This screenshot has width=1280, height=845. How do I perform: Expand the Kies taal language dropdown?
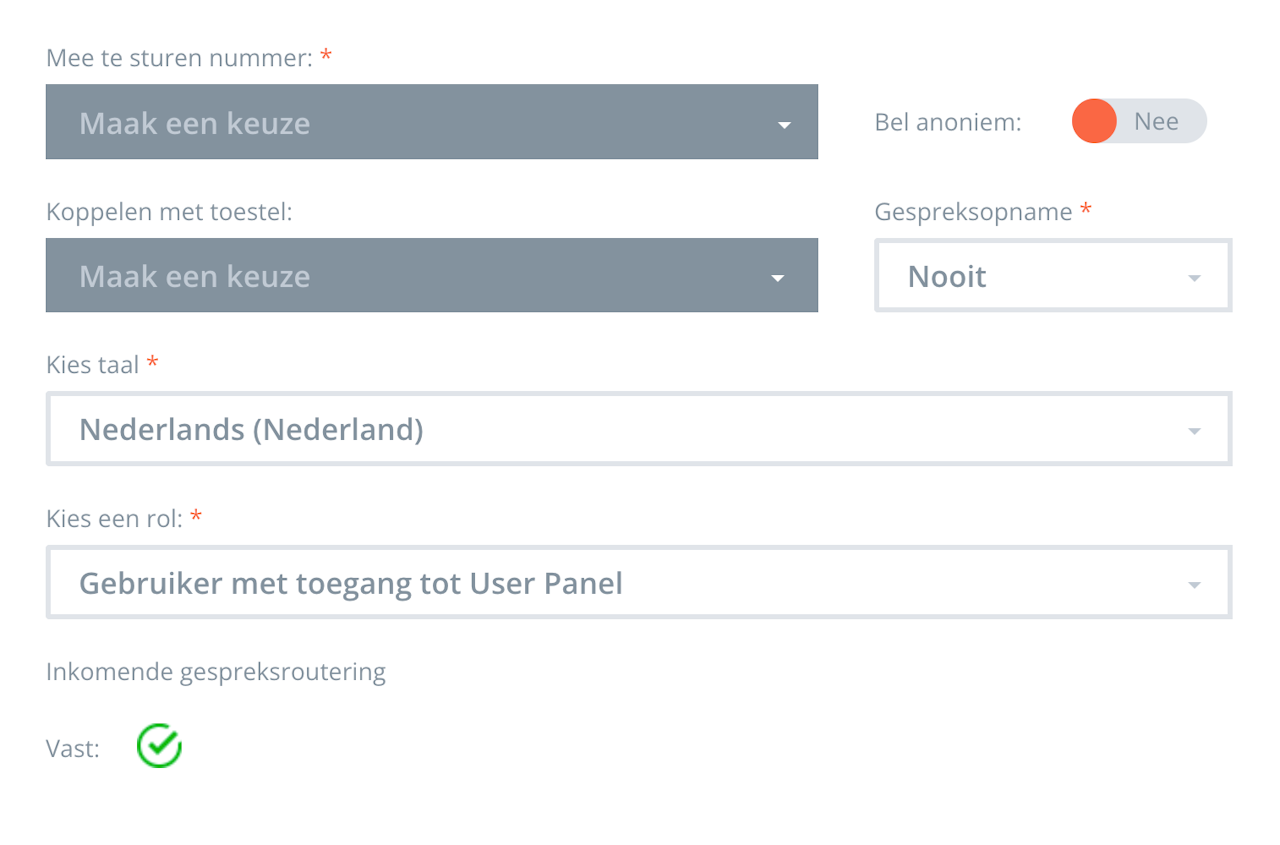638,429
